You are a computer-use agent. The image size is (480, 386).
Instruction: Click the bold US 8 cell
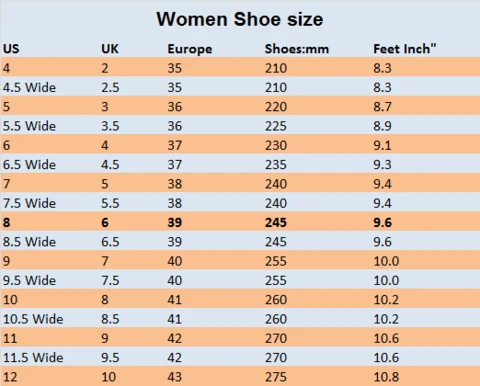point(6,222)
